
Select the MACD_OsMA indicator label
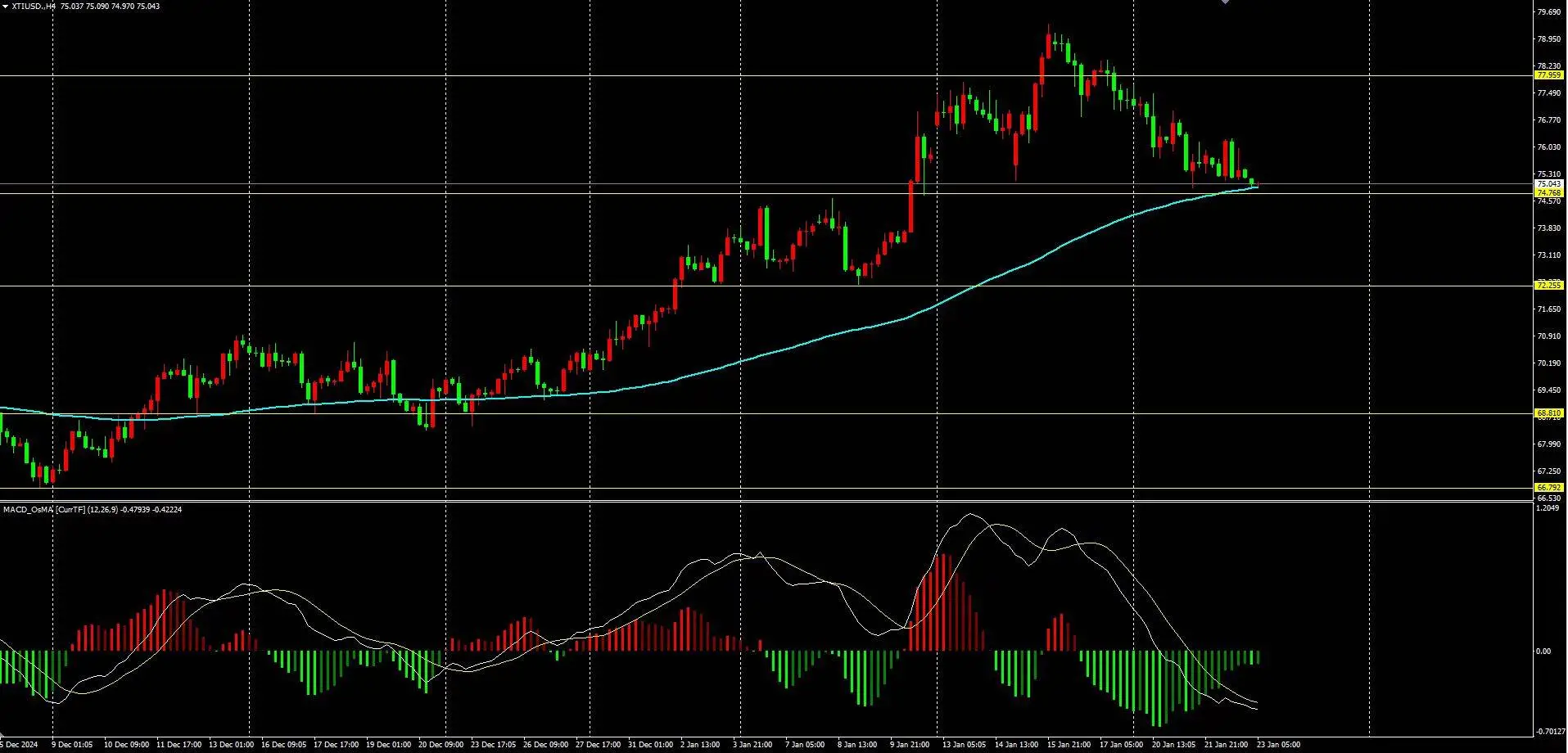click(x=29, y=509)
